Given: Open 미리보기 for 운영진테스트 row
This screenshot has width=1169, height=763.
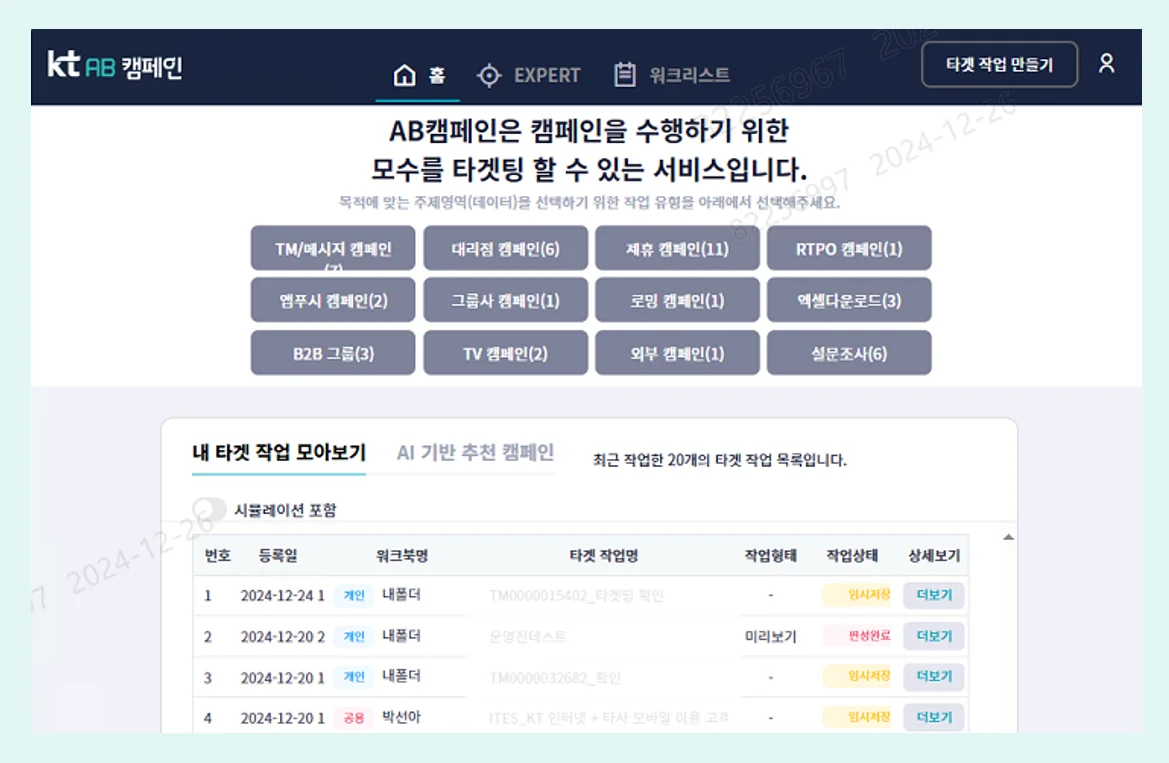Looking at the screenshot, I should pos(773,636).
